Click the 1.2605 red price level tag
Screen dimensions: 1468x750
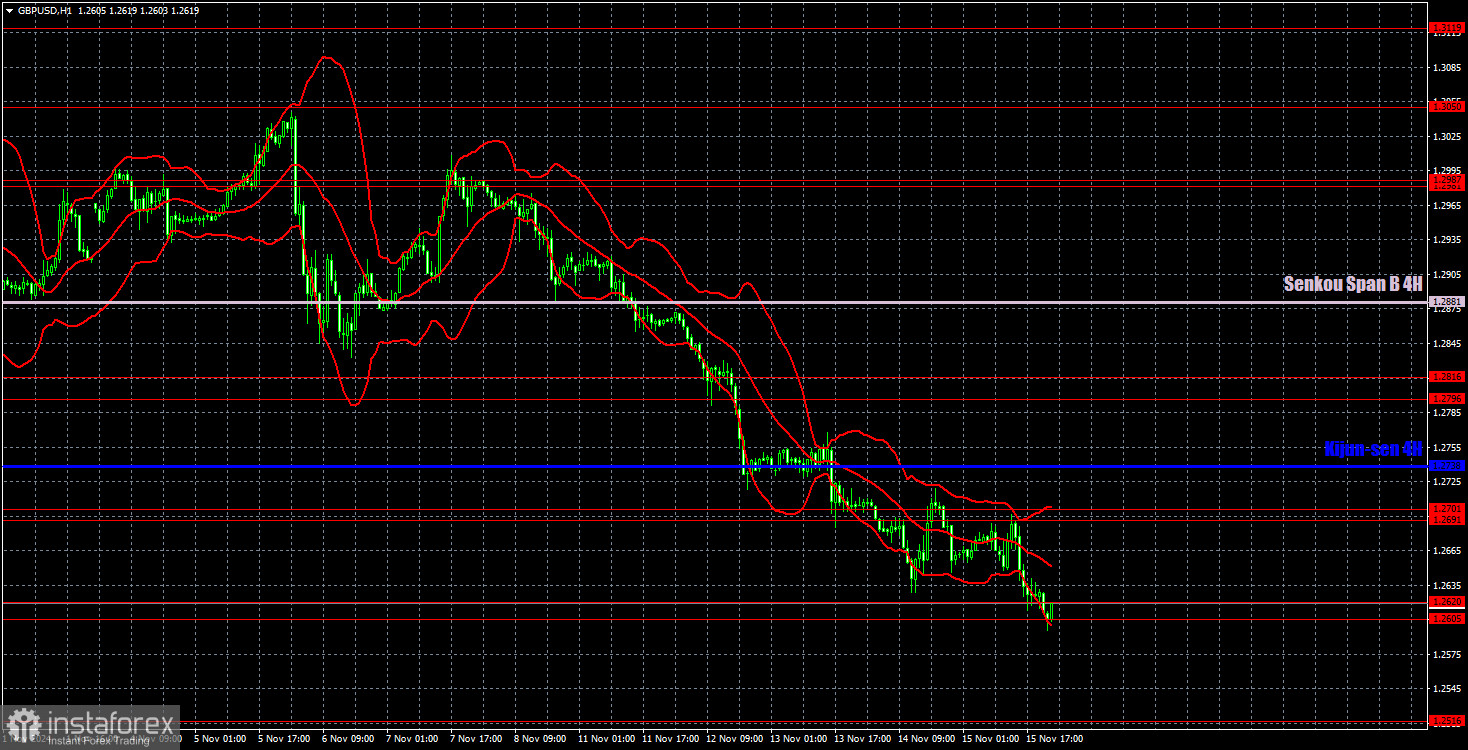coord(1447,618)
